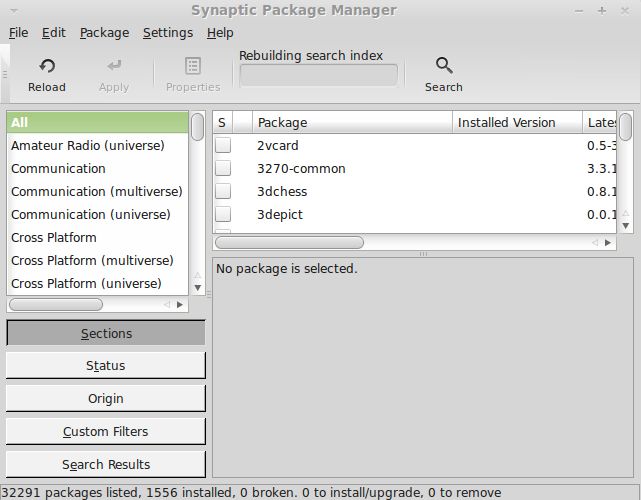Sort by Latest Version column header
Image resolution: width=641 pixels, height=500 pixels.
[x=599, y=122]
